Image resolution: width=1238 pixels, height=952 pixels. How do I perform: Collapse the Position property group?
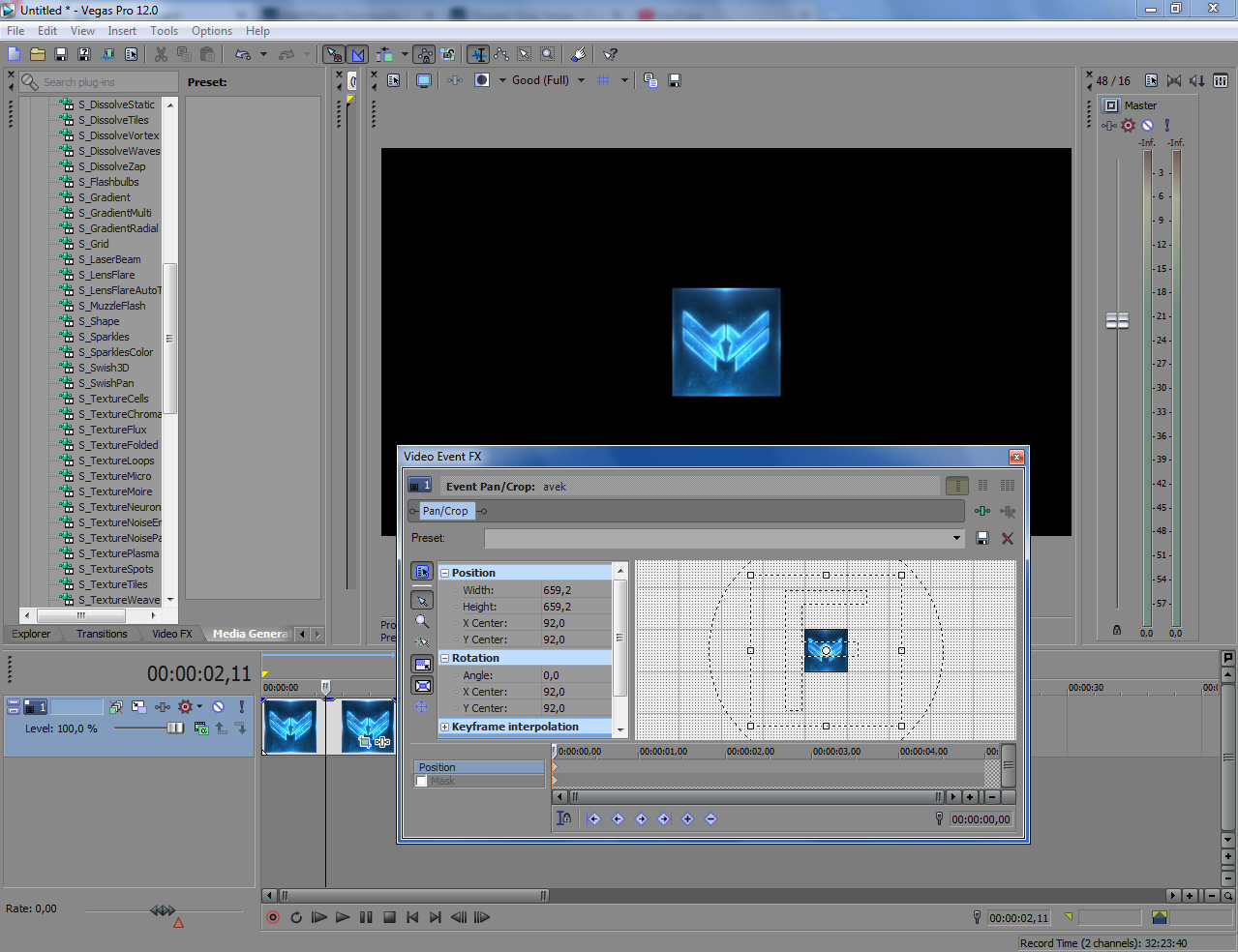point(445,573)
